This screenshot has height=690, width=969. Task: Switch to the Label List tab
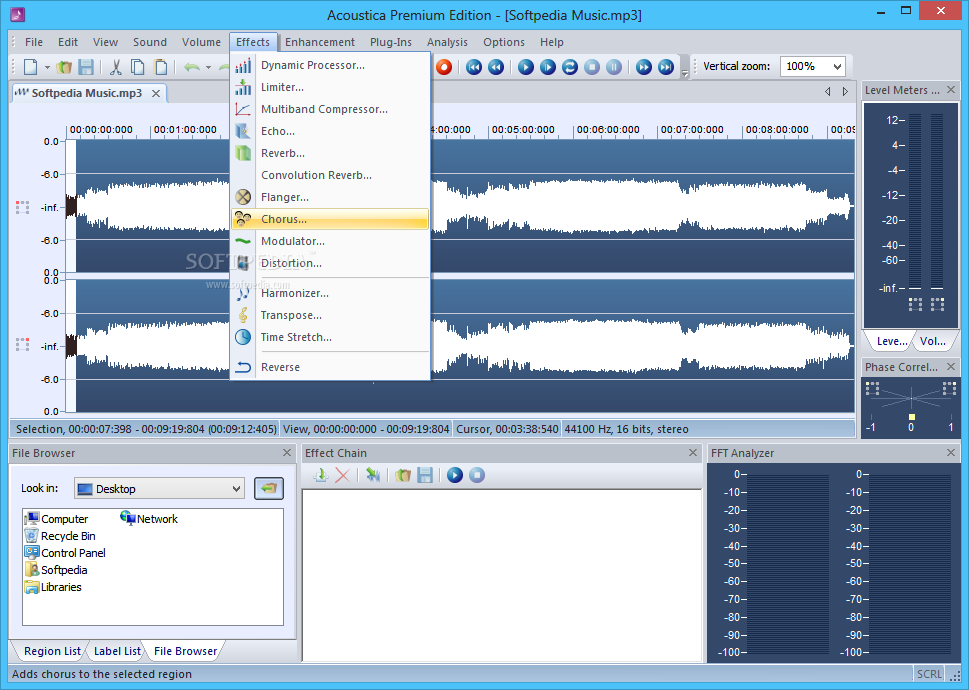tap(117, 651)
